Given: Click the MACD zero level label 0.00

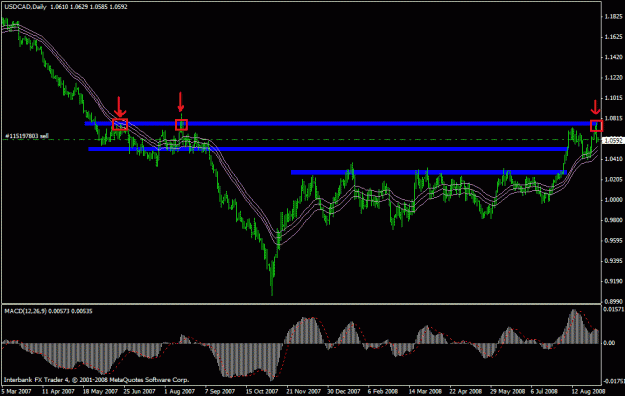Looking at the screenshot, I should click(x=609, y=343).
